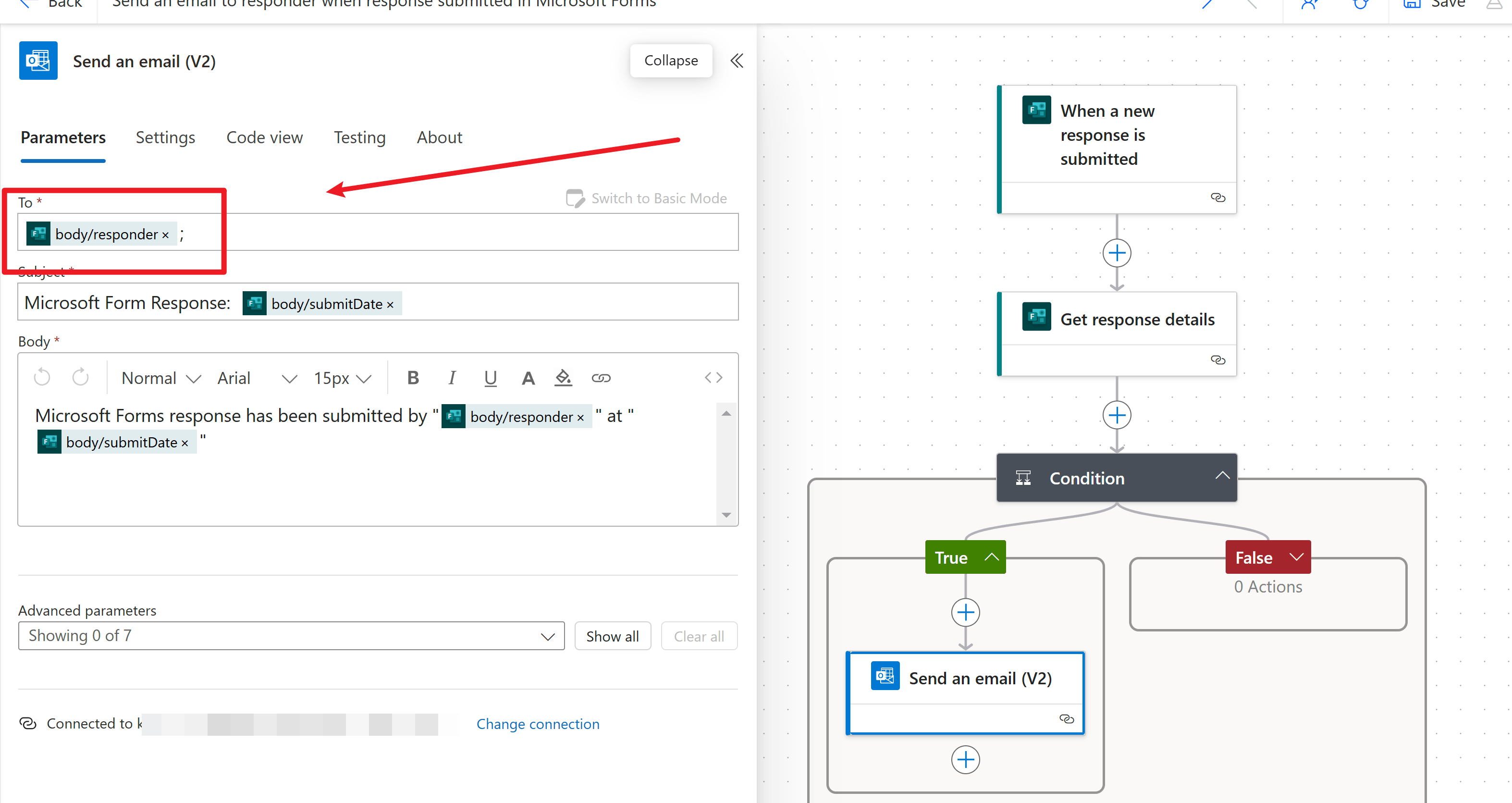Viewport: 1512px width, 803px height.
Task: Insert a link in body editor
Action: [601, 378]
